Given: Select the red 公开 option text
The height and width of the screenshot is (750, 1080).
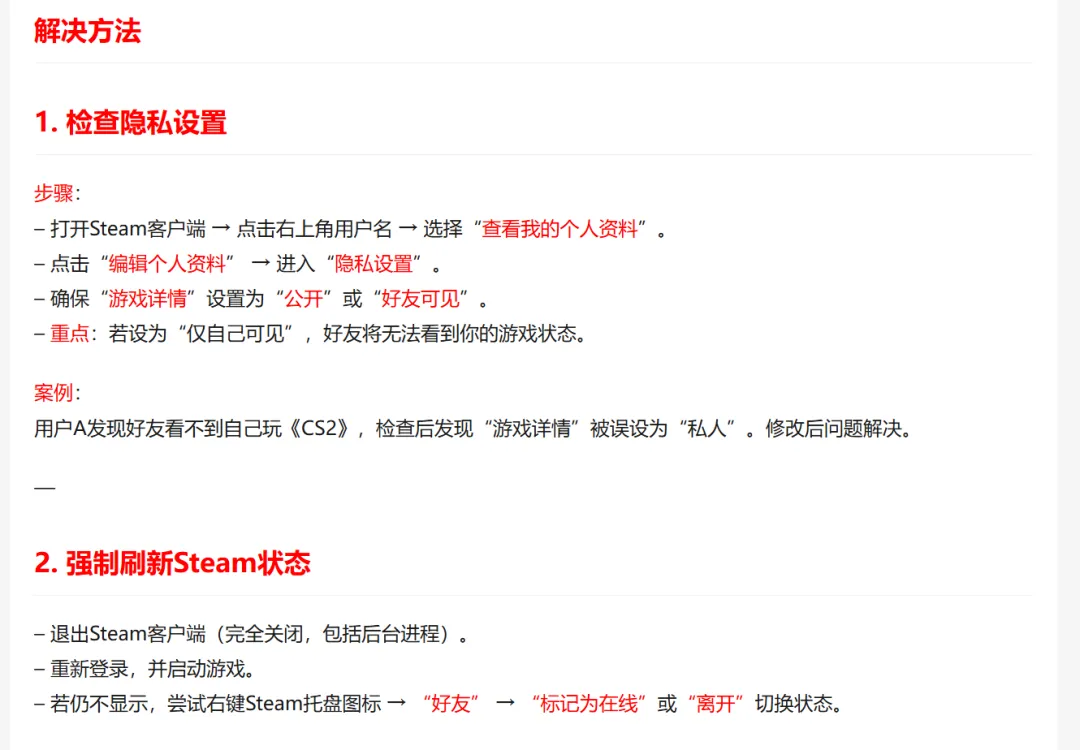Looking at the screenshot, I should [303, 299].
